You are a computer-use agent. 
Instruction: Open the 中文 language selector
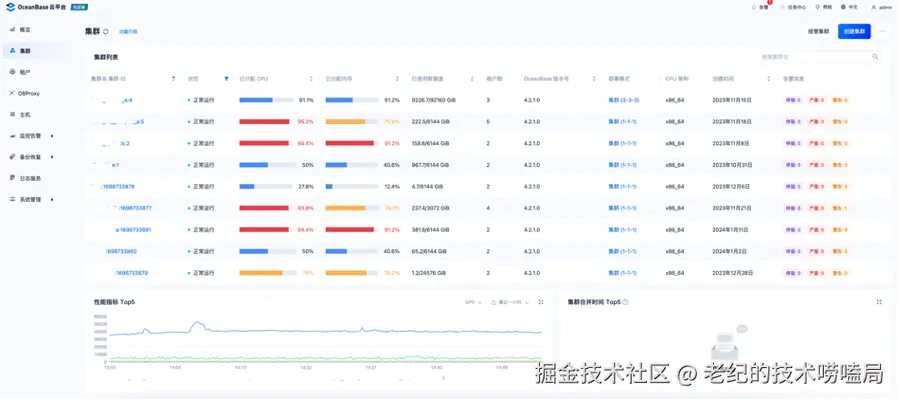[849, 7]
